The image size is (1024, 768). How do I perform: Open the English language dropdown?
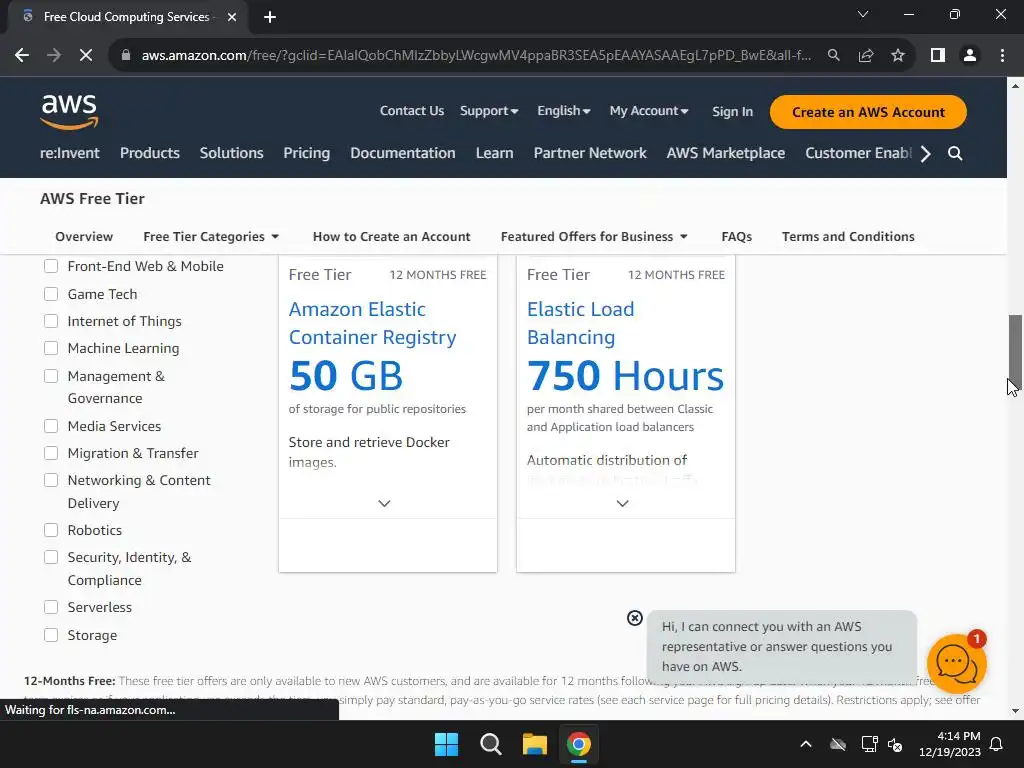(x=564, y=111)
